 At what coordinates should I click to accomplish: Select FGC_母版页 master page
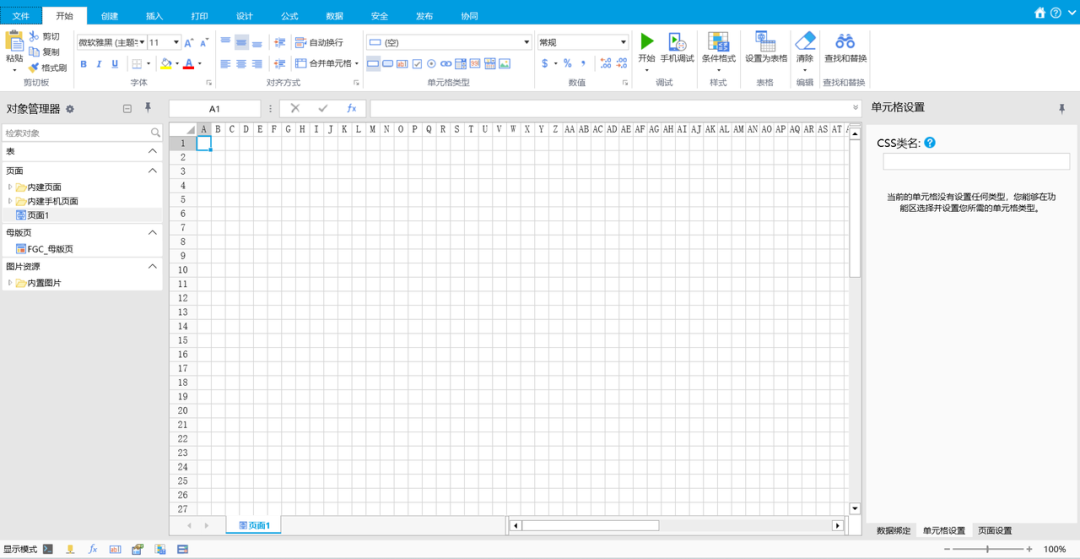[45, 249]
